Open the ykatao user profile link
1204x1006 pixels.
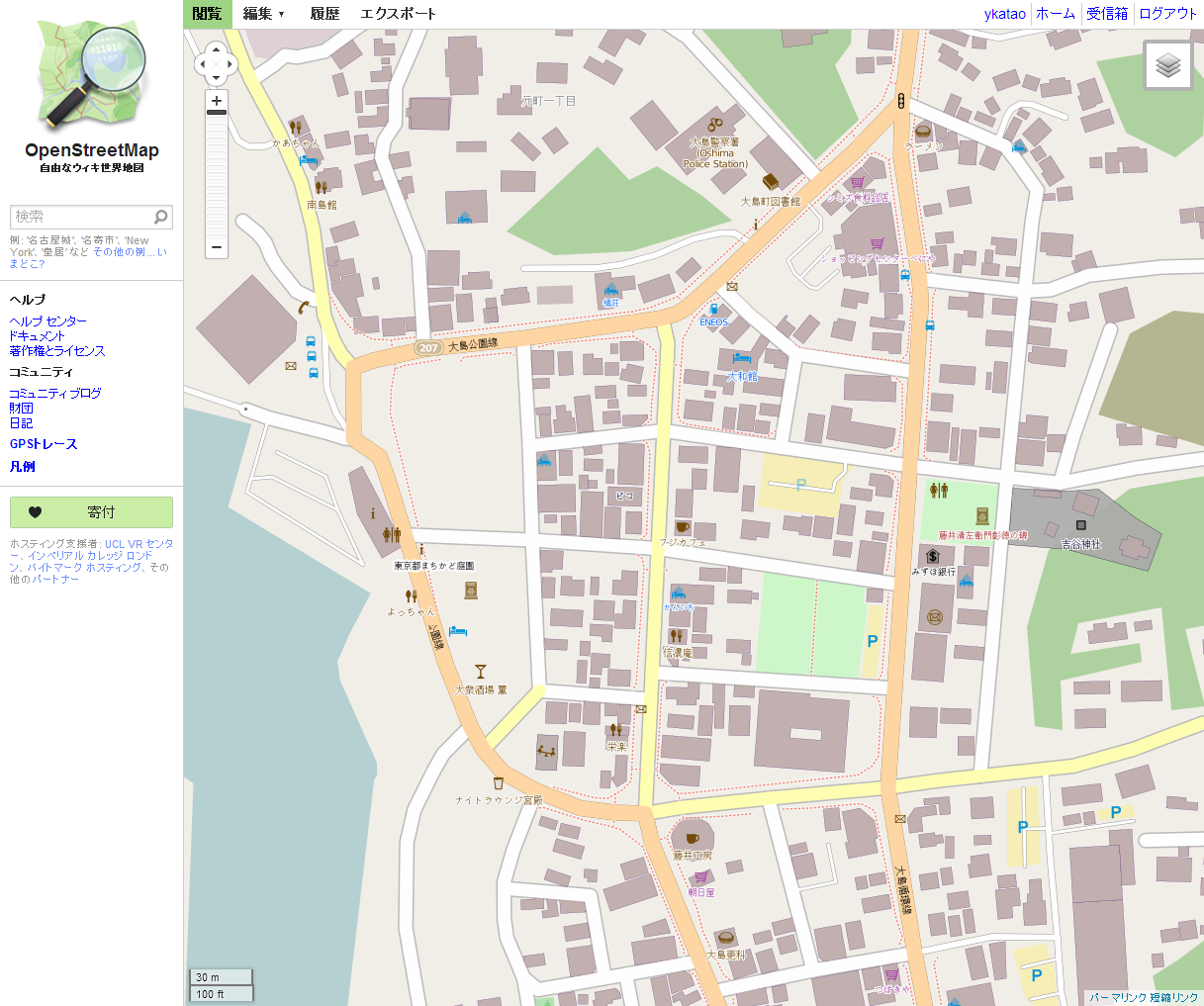[1005, 14]
